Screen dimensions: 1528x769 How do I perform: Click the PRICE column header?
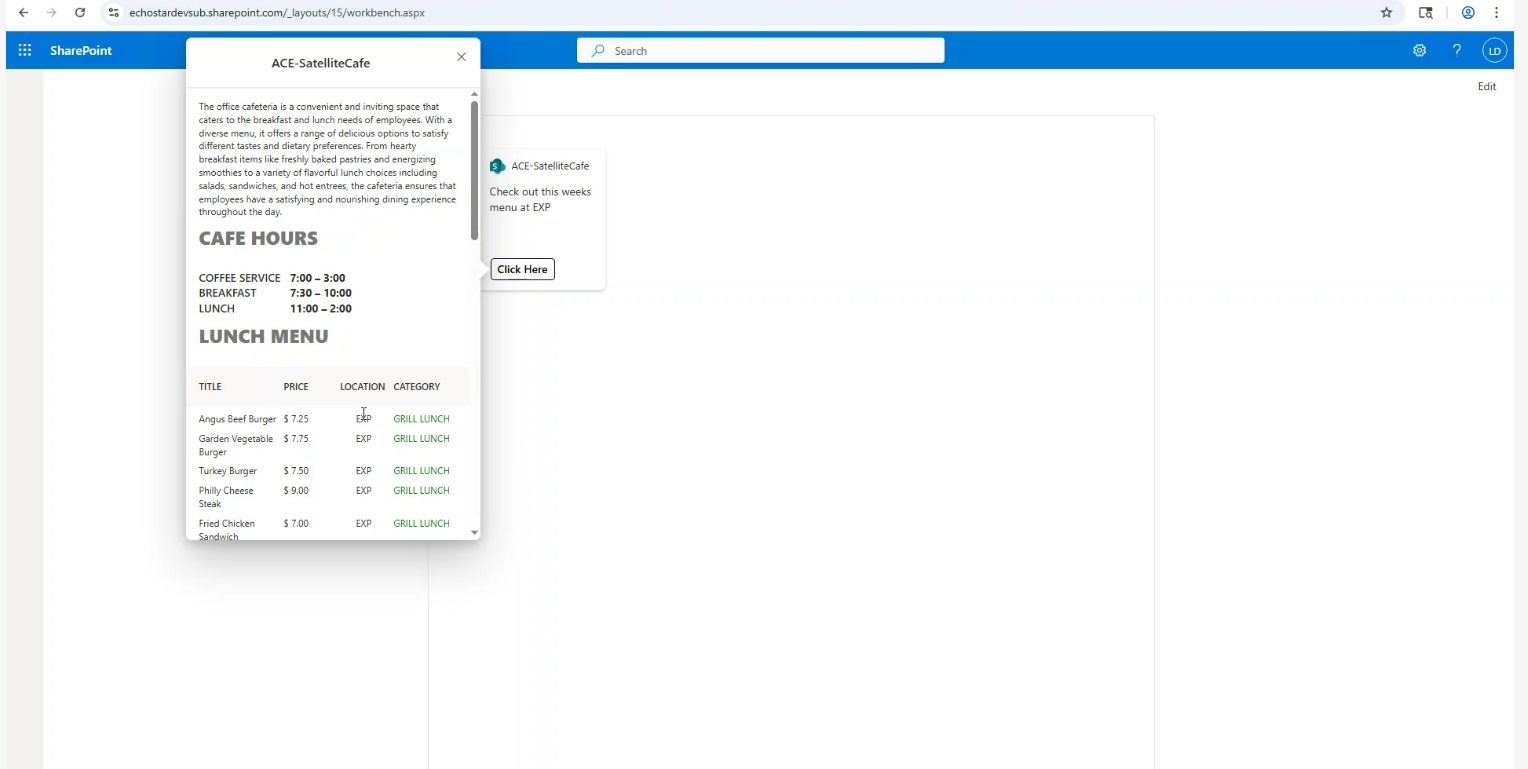pos(296,386)
